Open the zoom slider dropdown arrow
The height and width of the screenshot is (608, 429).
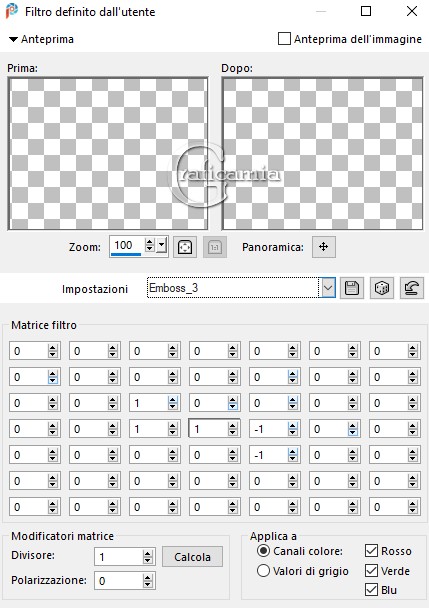click(162, 245)
